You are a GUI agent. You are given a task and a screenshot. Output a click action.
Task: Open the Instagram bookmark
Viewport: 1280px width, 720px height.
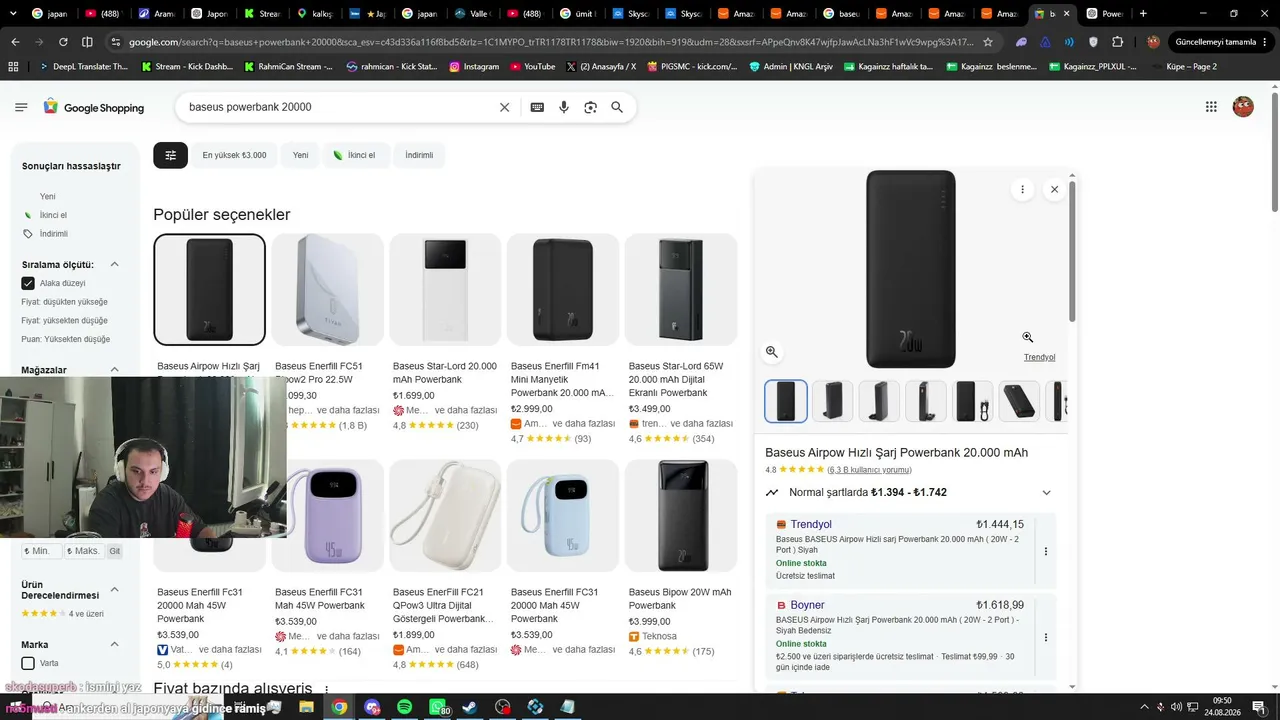click(x=474, y=66)
